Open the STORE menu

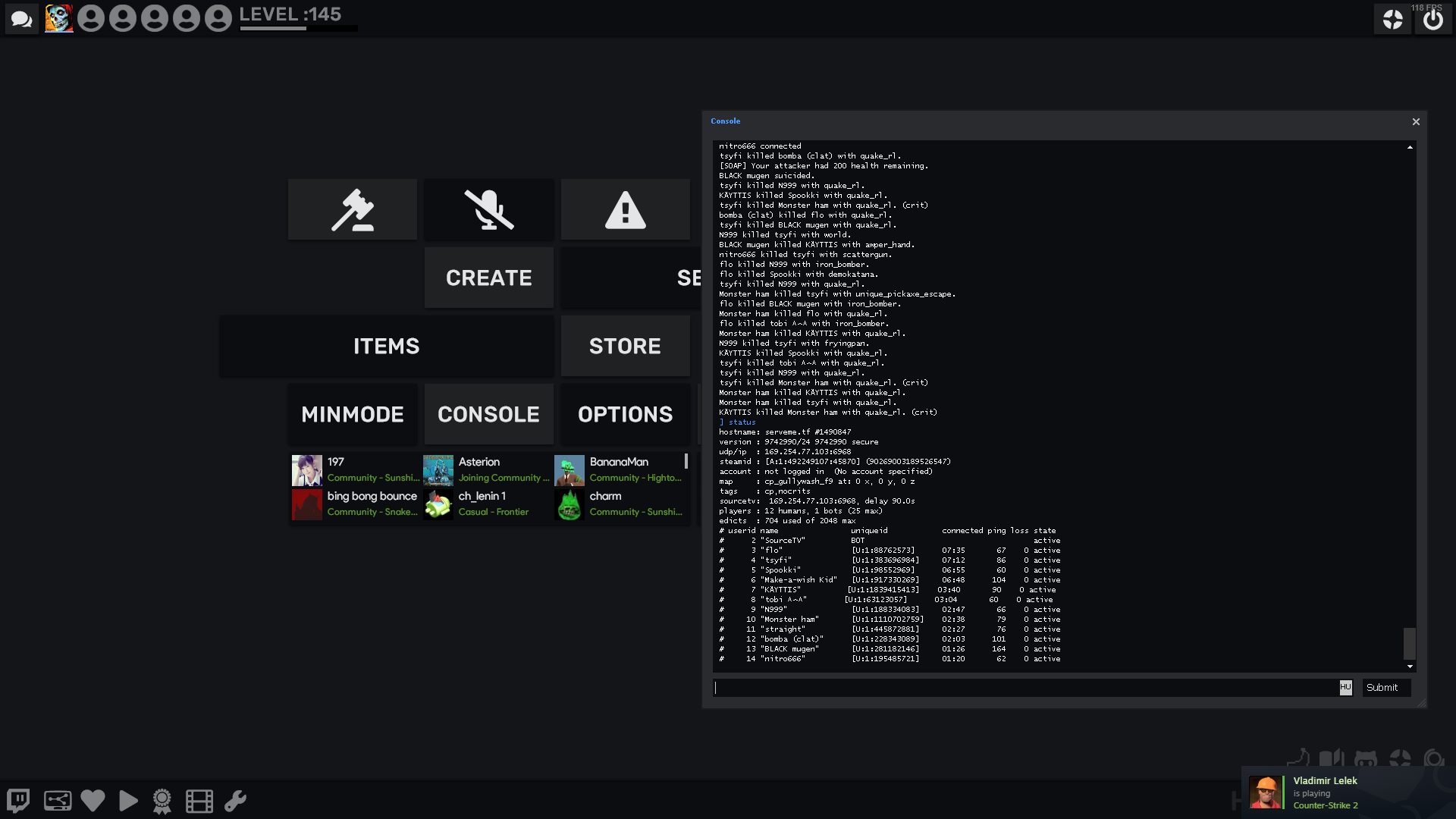[625, 347]
